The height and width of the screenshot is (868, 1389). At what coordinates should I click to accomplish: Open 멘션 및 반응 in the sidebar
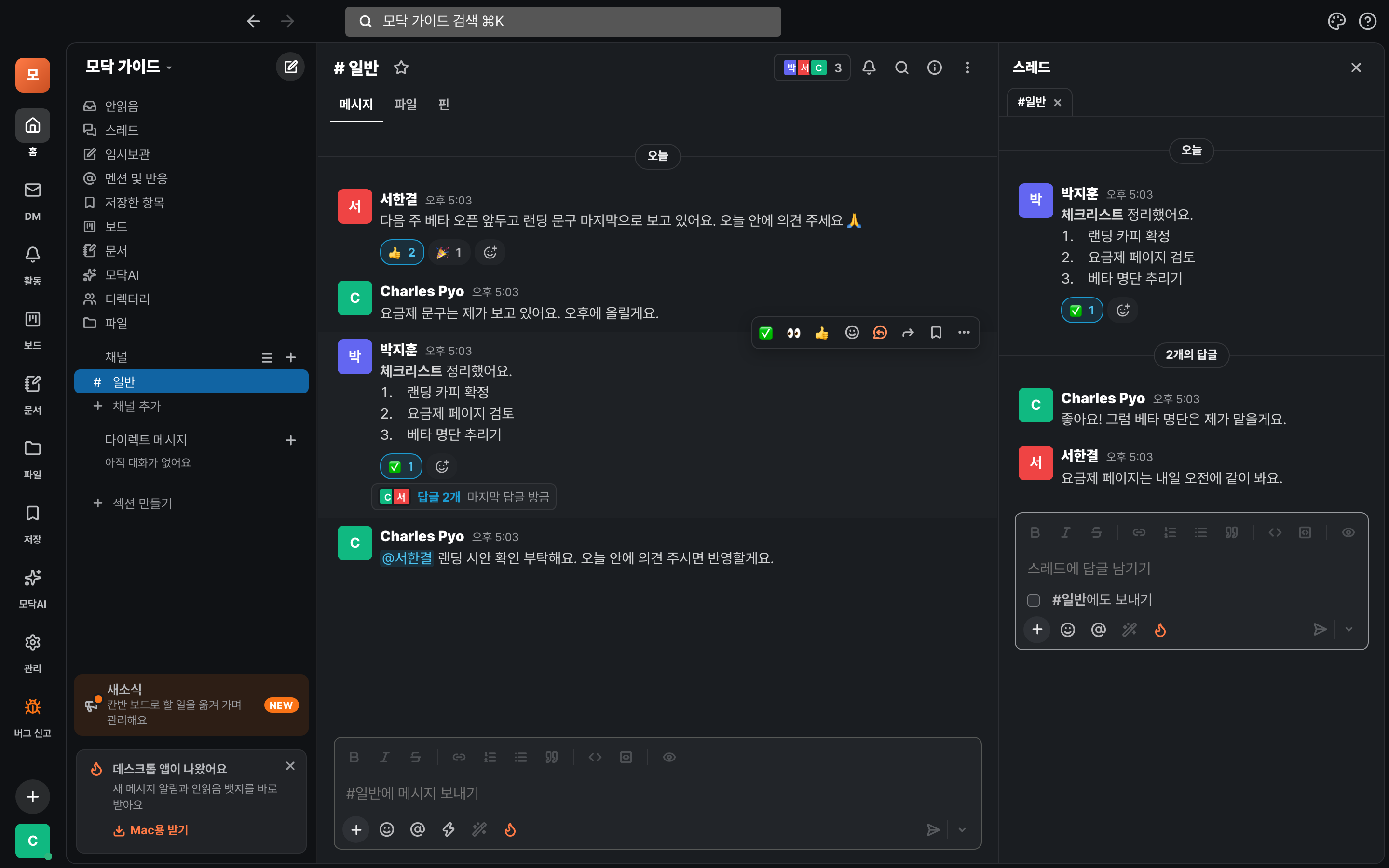click(x=191, y=178)
